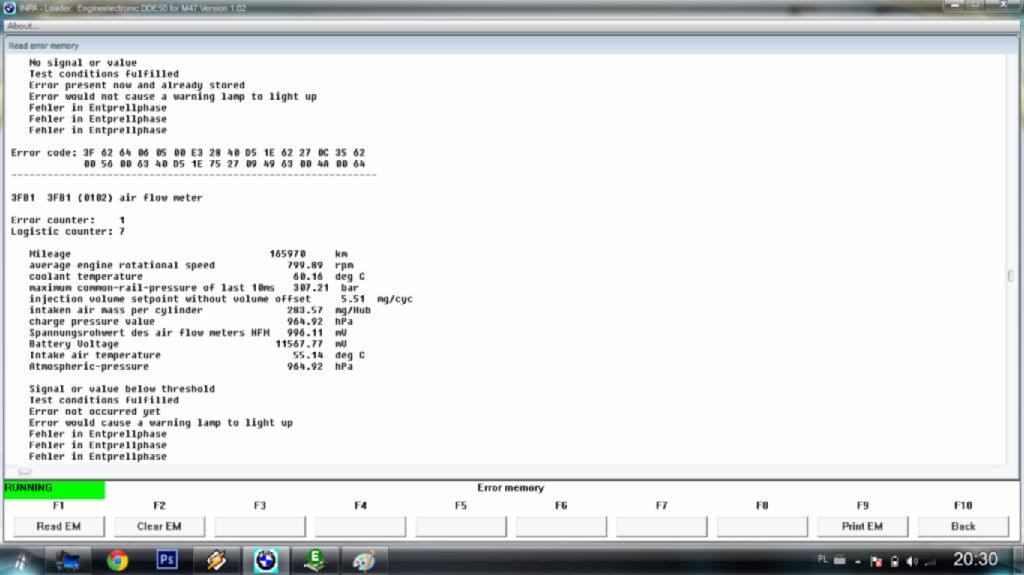Viewport: 1024px width, 575px height.
Task: Click the "Error counter: 1" line
Action: (68, 220)
